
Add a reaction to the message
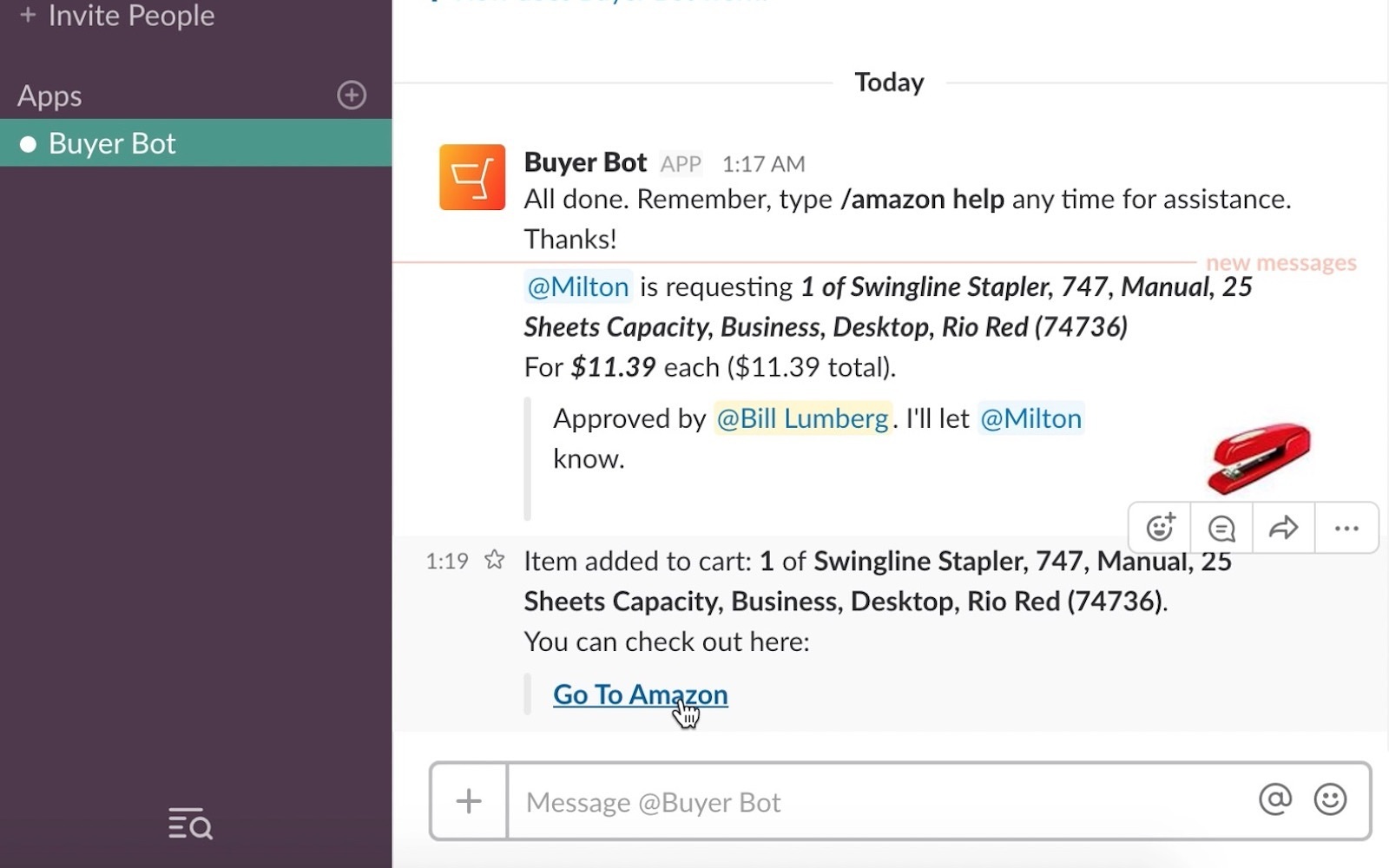(x=1160, y=528)
